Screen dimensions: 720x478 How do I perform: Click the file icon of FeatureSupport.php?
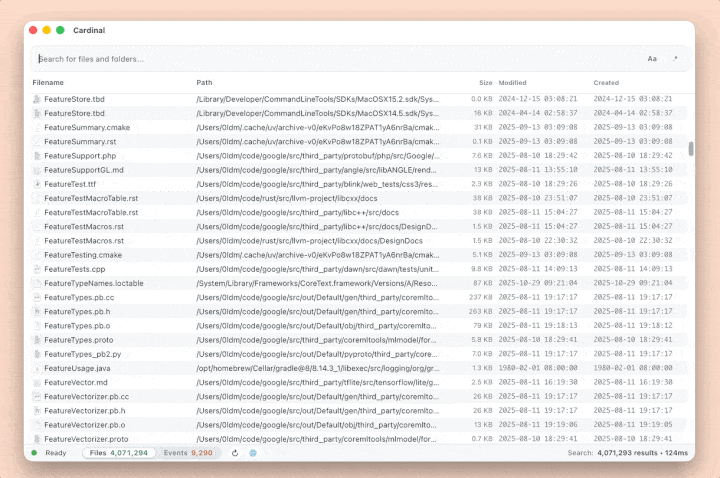click(x=37, y=156)
